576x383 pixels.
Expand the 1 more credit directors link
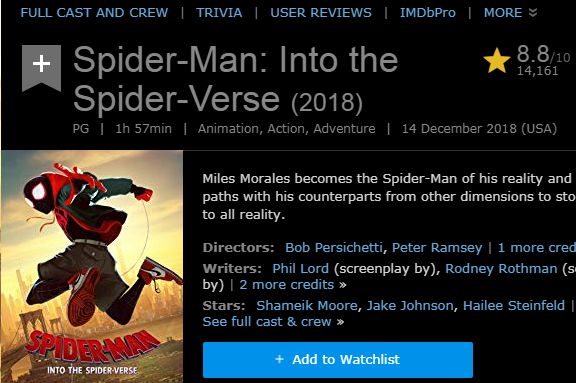(x=537, y=247)
